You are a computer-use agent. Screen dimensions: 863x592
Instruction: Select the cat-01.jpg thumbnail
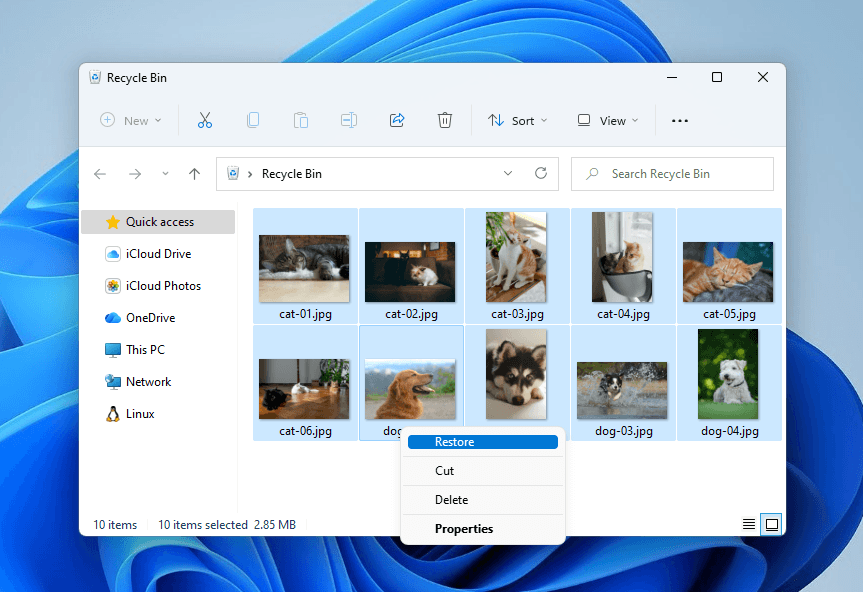point(304,268)
